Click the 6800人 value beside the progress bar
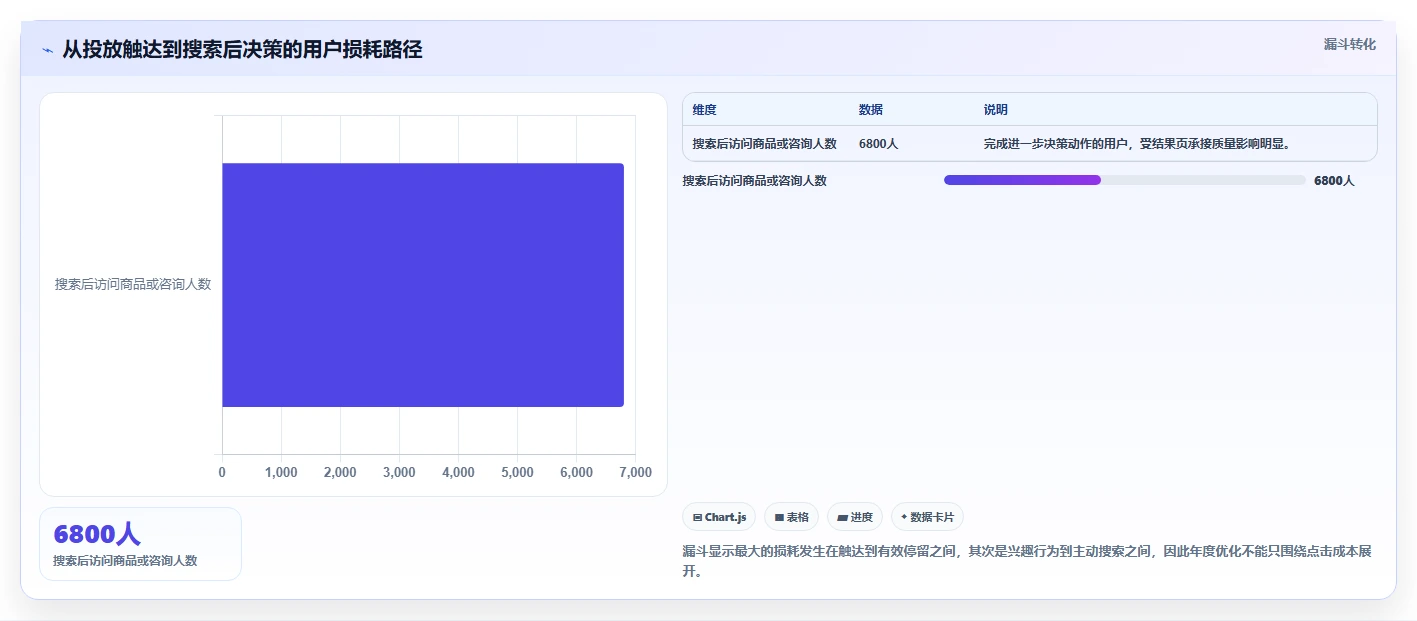This screenshot has width=1417, height=621. [x=1334, y=181]
